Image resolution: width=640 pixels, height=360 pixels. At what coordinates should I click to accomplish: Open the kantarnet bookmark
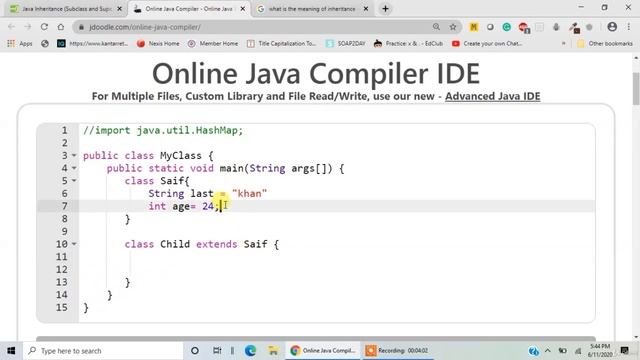tap(93, 43)
